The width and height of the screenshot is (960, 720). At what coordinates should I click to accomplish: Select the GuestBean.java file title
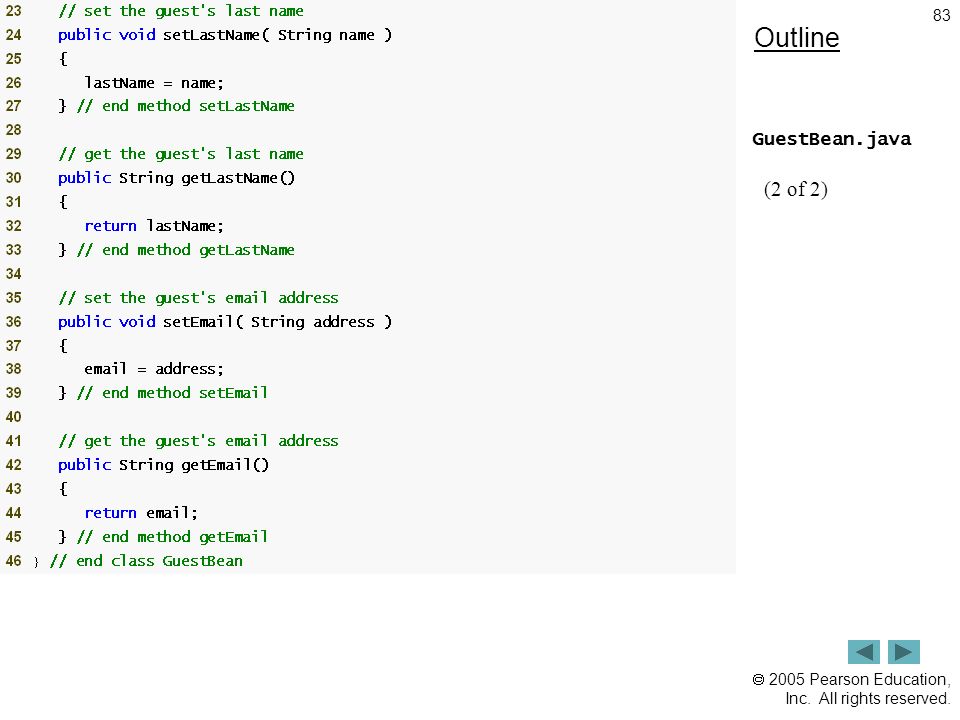[831, 140]
